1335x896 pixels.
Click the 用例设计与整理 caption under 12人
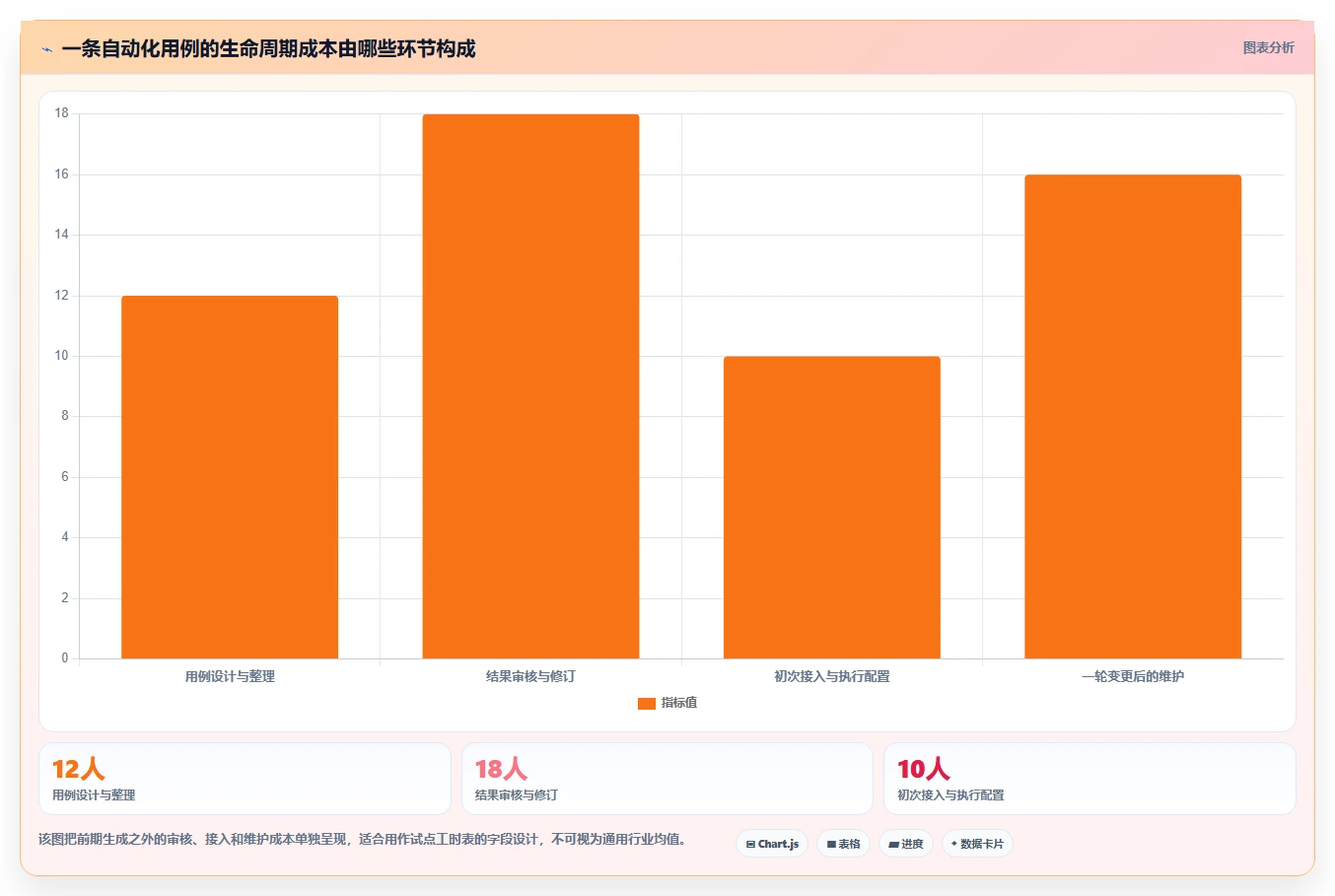pos(94,795)
